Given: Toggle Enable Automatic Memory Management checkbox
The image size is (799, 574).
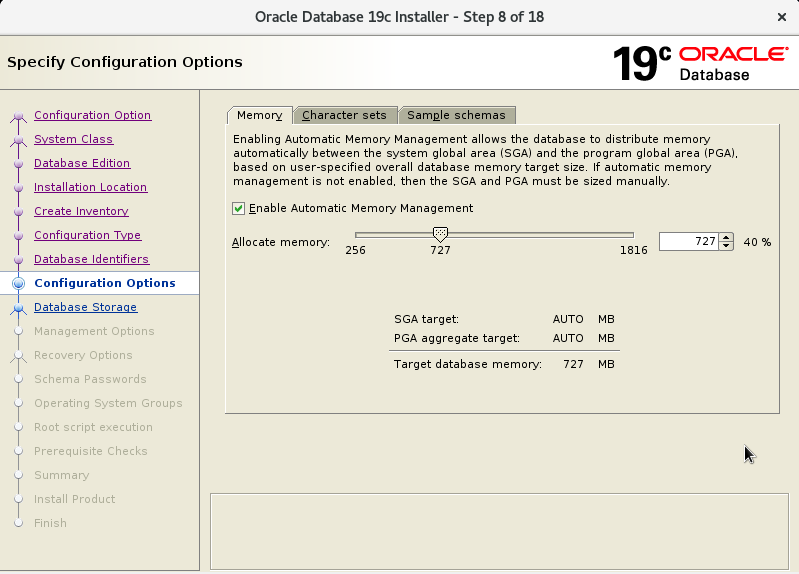Looking at the screenshot, I should tap(238, 208).
